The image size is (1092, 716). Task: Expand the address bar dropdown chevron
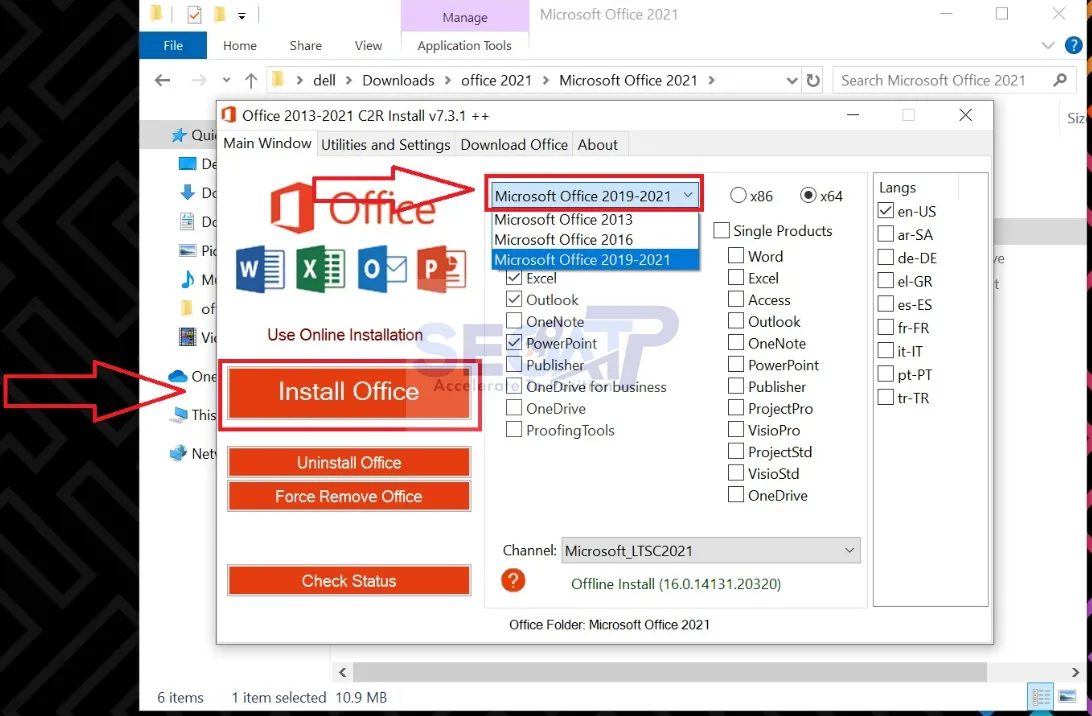tap(791, 79)
